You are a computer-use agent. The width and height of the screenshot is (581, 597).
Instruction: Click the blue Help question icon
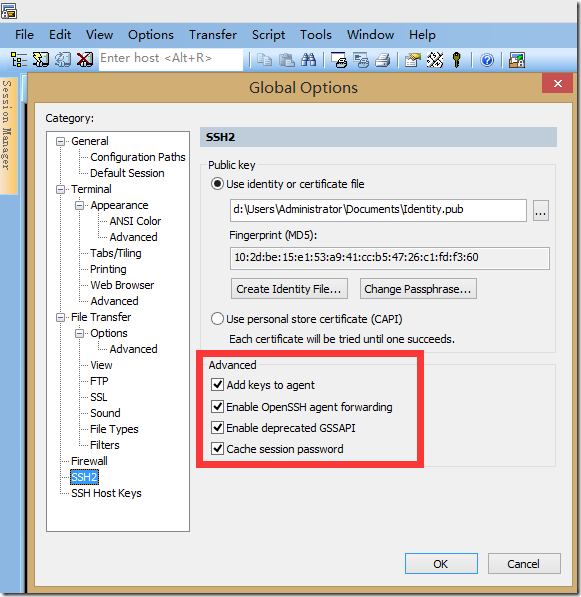pyautogui.click(x=487, y=60)
